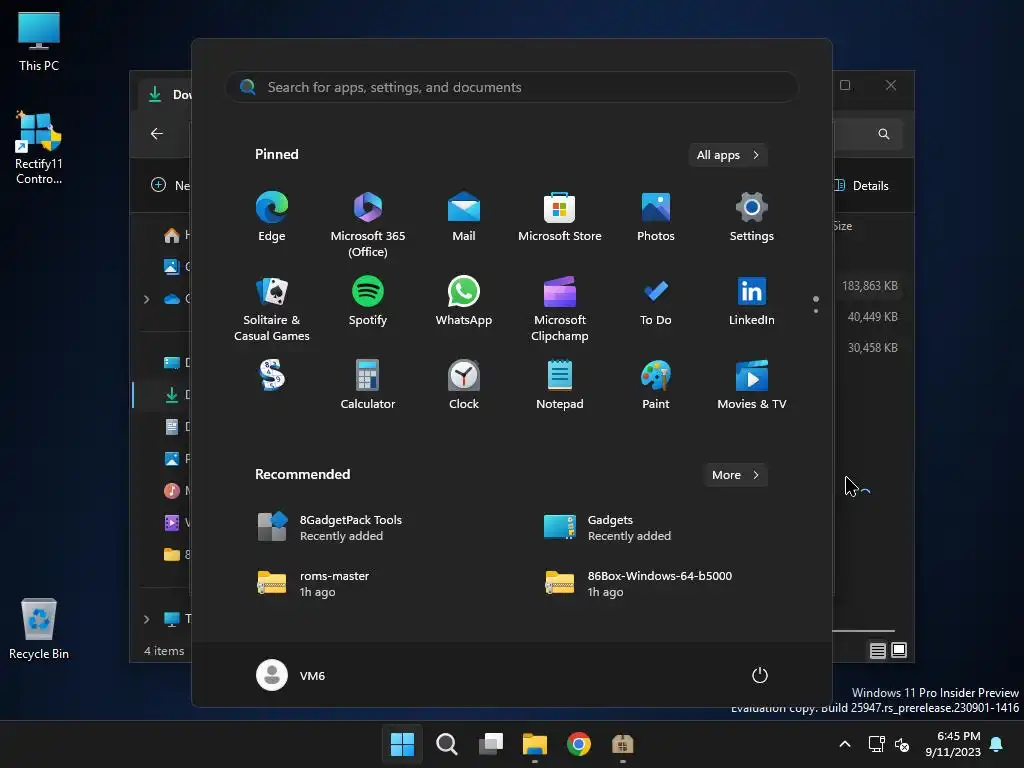This screenshot has width=1024, height=768.
Task: Open Solitaire & Casual Games
Action: tap(272, 309)
